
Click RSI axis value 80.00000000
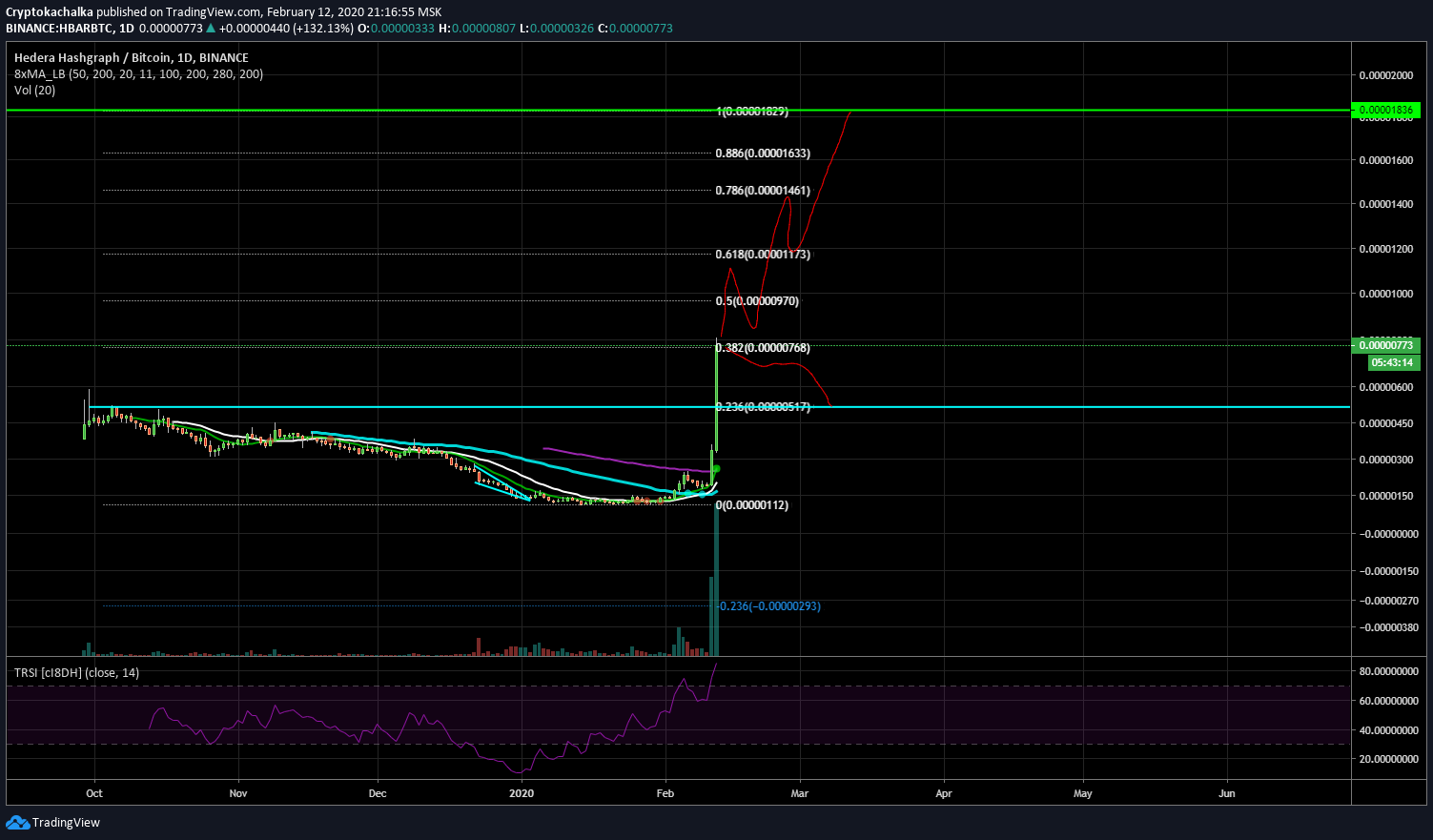pyautogui.click(x=1388, y=672)
